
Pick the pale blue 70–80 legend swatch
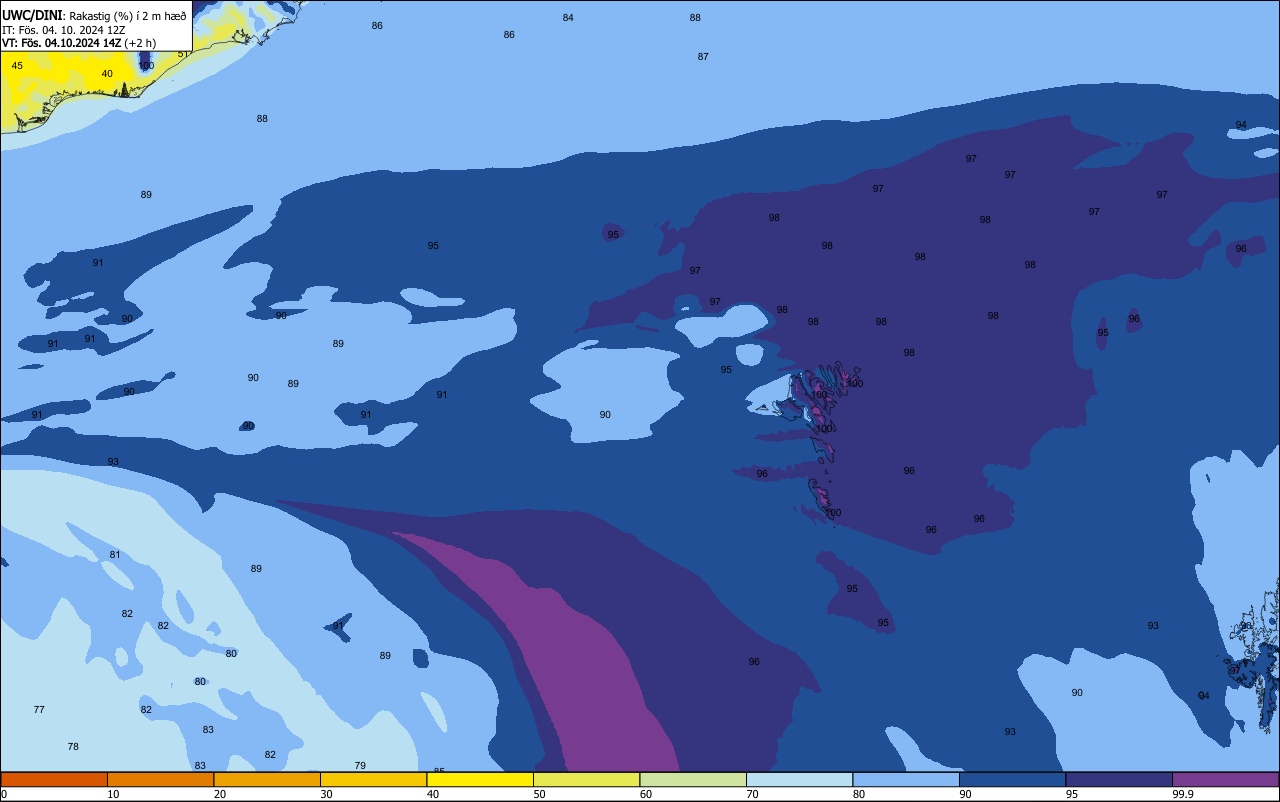[799, 779]
